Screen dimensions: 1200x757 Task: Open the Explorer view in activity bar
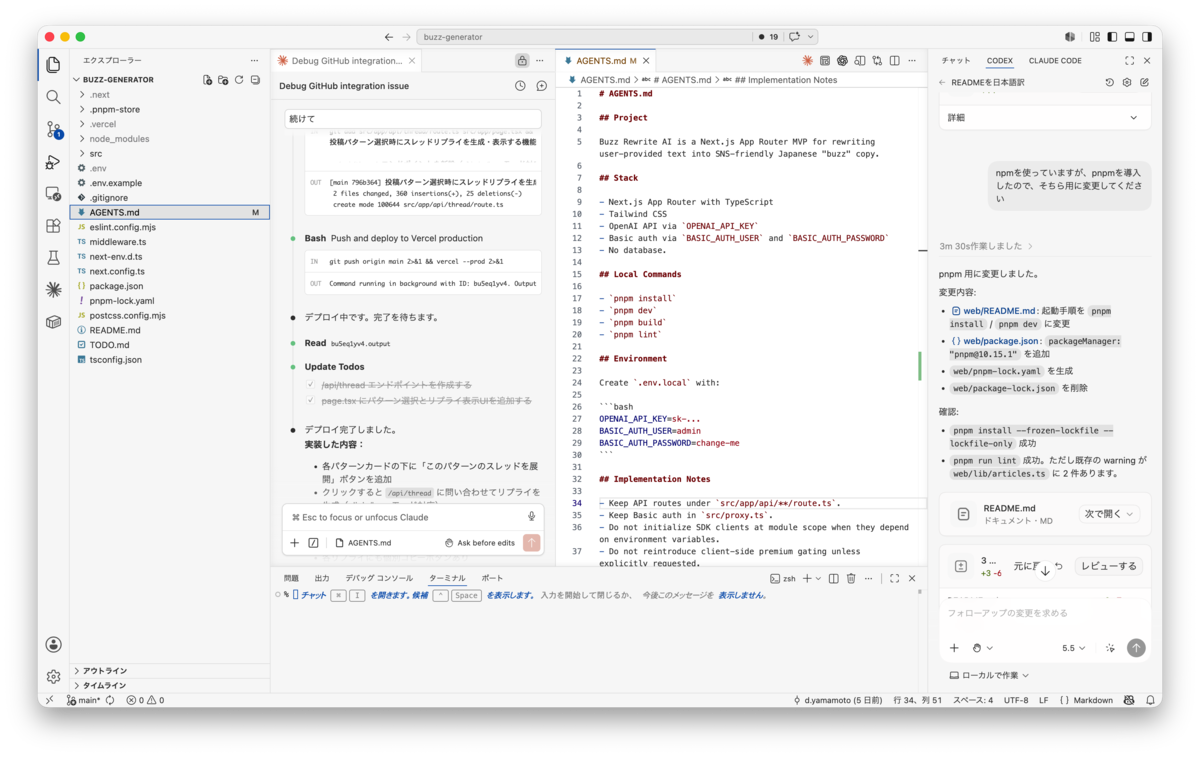[54, 65]
